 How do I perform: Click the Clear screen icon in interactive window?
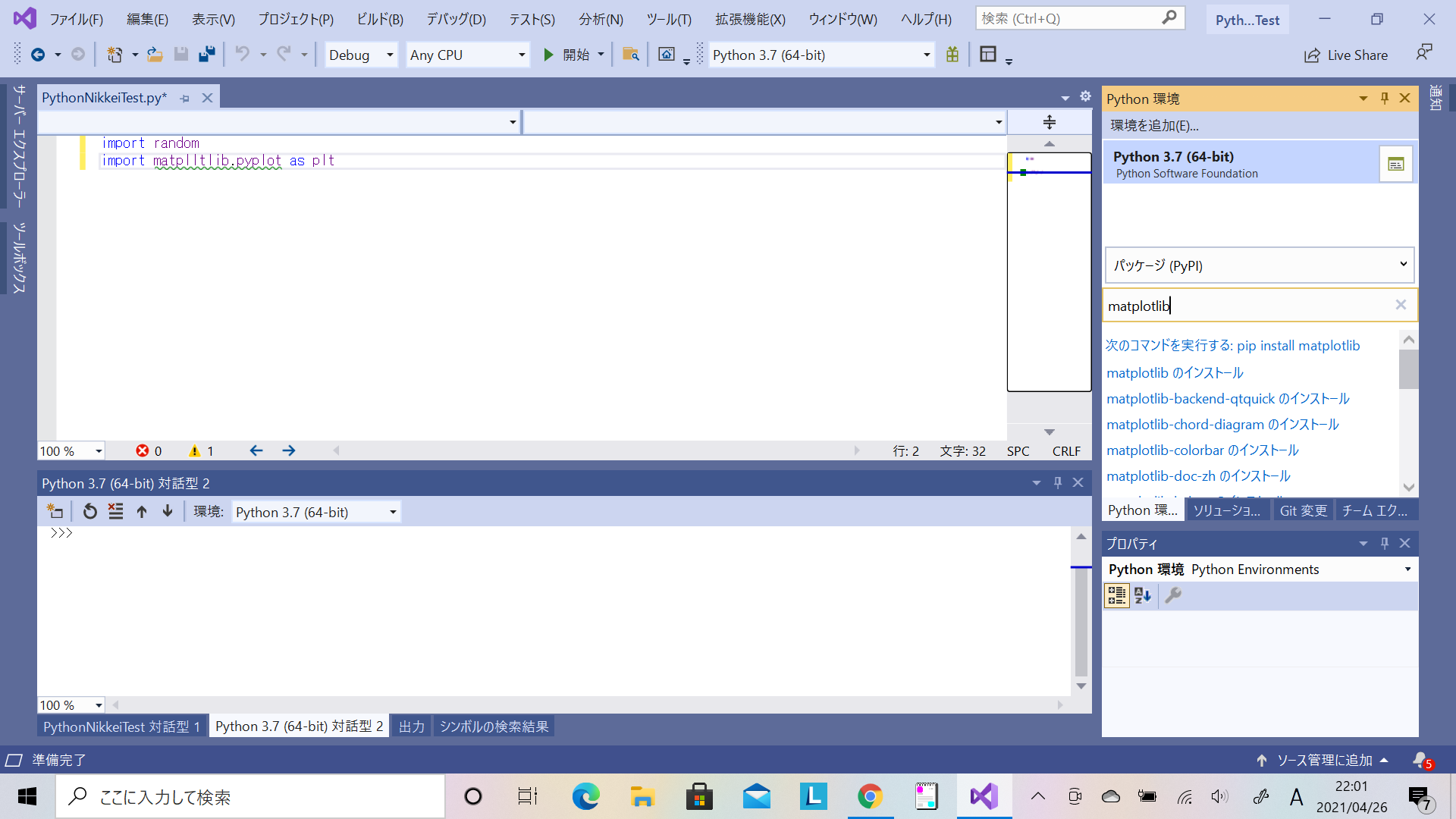coord(115,511)
